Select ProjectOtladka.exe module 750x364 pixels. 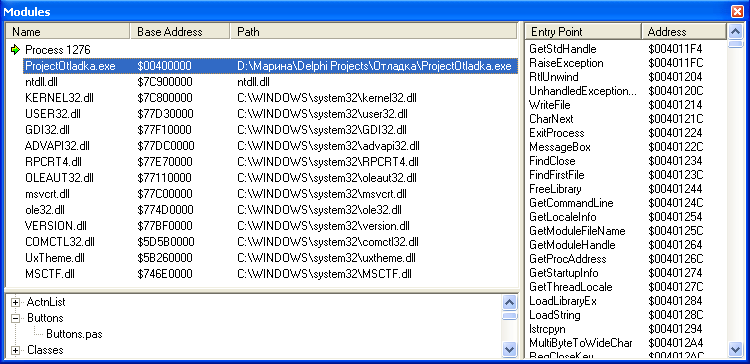click(x=270, y=66)
